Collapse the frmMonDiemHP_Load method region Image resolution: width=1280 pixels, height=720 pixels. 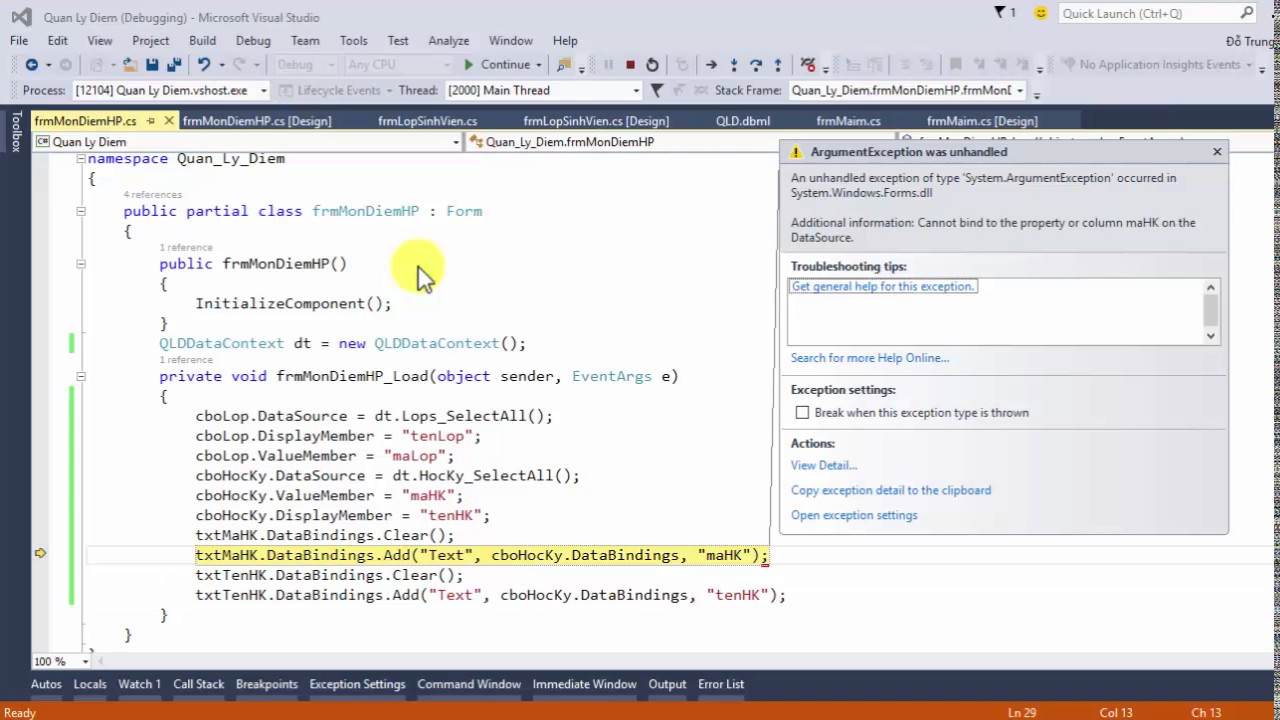[x=81, y=377]
